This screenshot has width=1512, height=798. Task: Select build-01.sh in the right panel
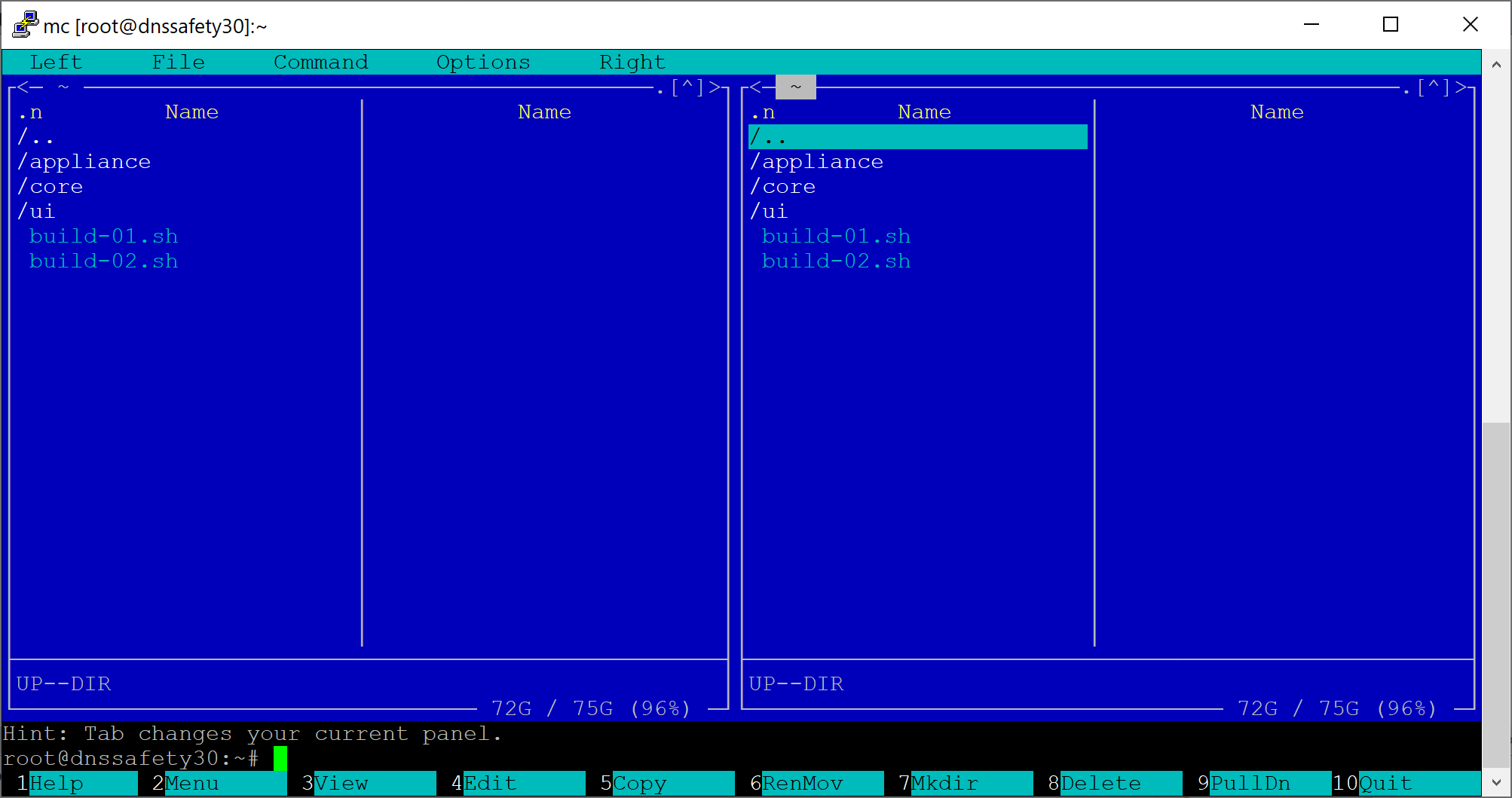tap(836, 235)
